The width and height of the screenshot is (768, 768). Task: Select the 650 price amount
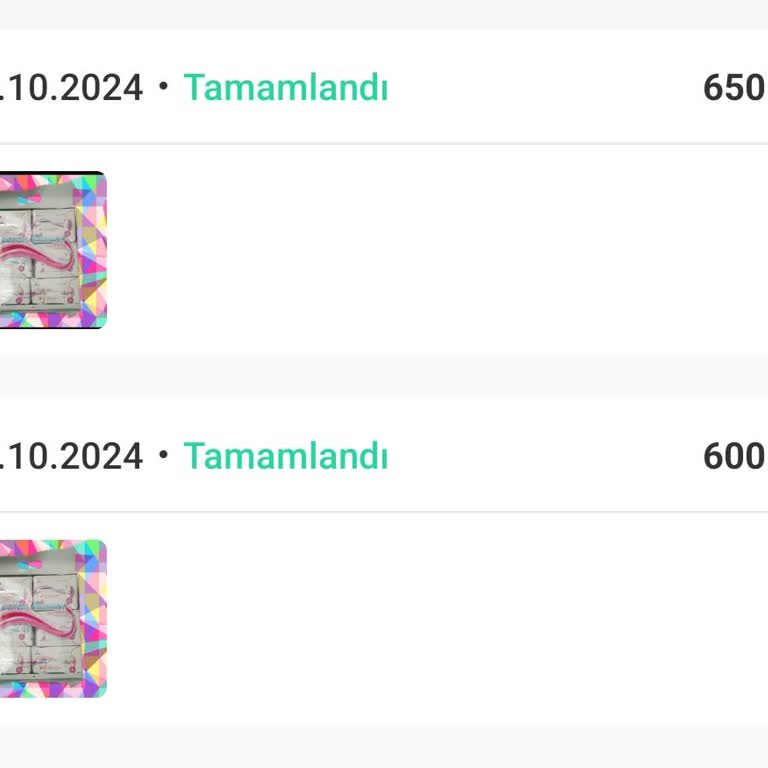click(734, 88)
